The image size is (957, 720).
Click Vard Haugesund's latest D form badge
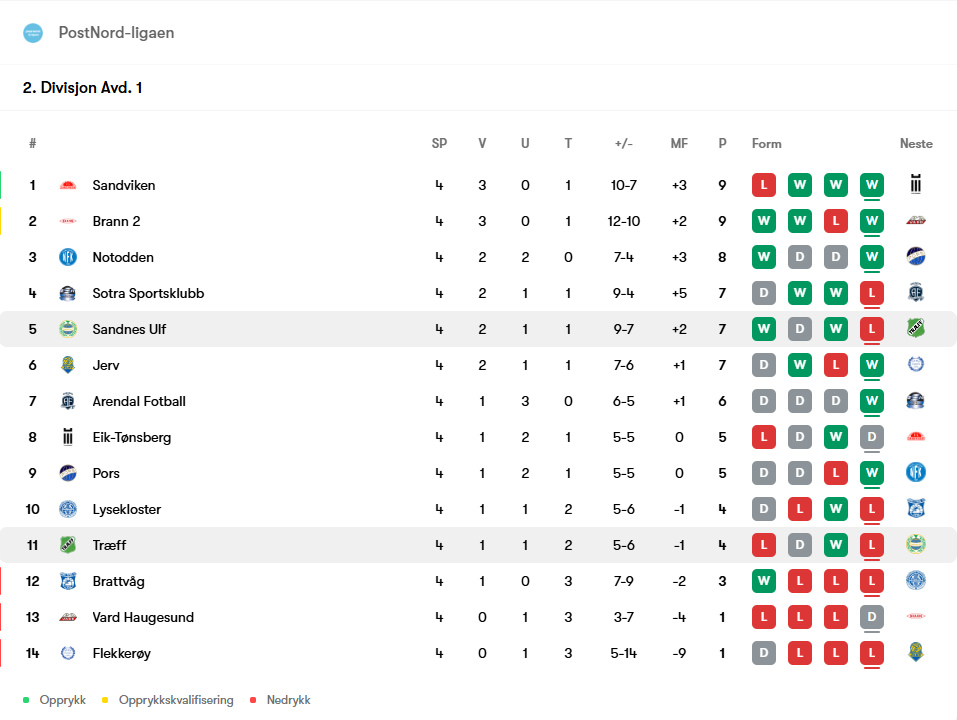(x=872, y=617)
